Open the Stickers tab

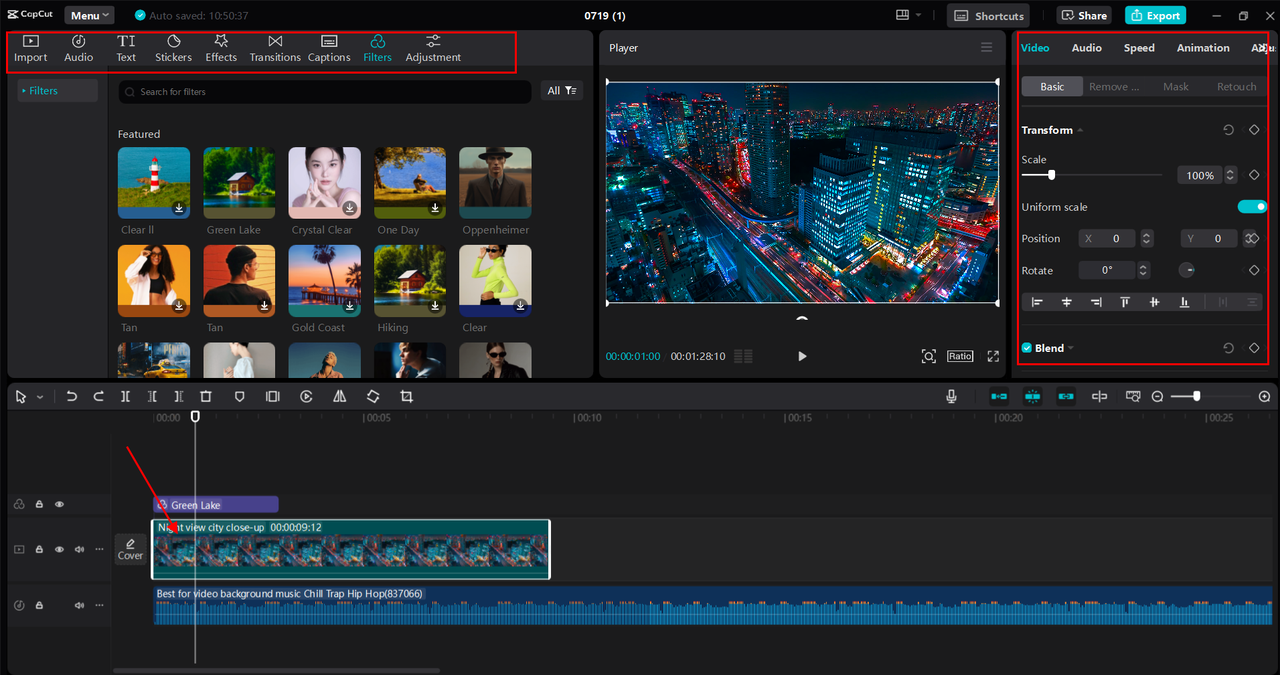(173, 48)
